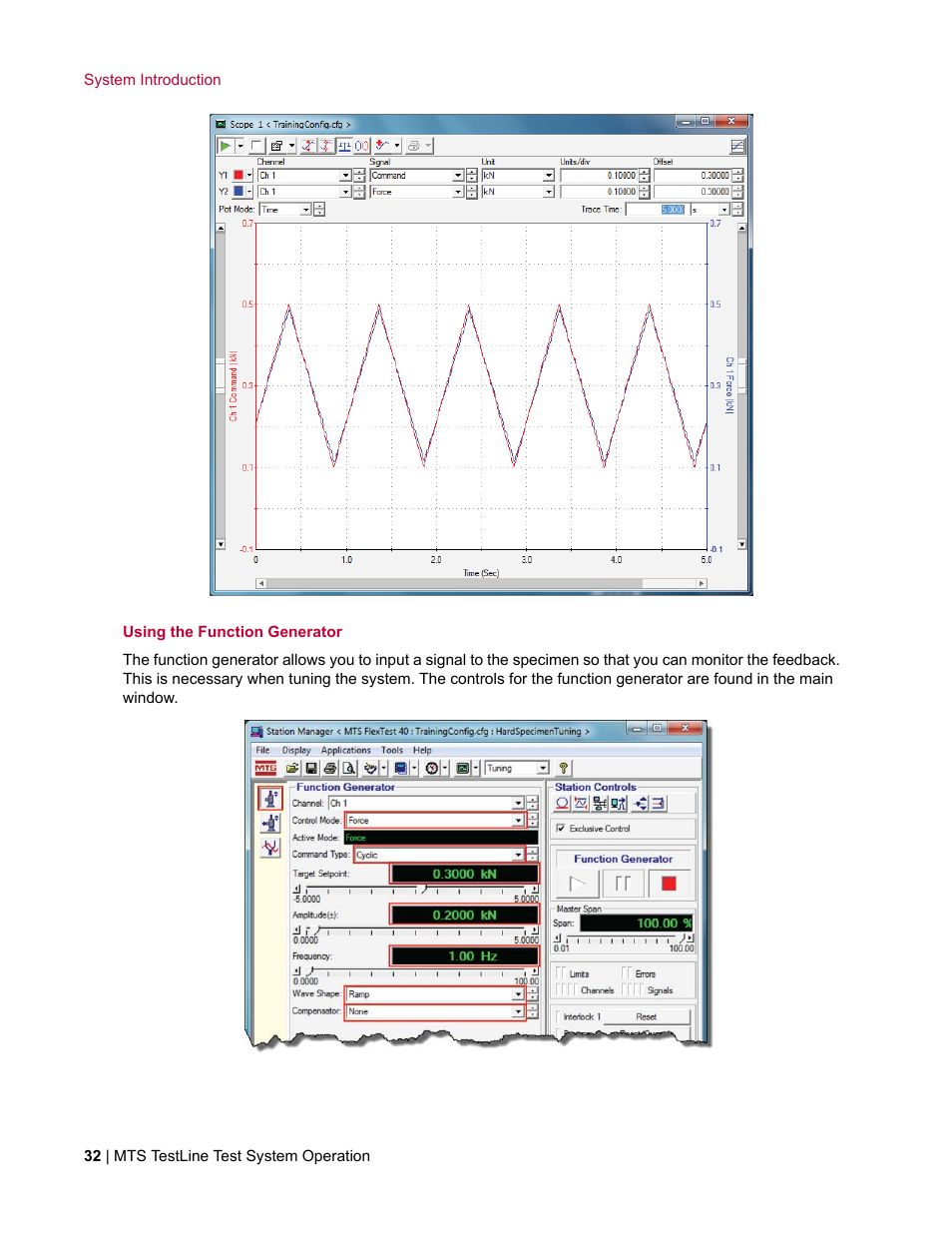Screen dimensions: 952x1233
Task: Select the Function Generator side panel icon
Action: click(x=270, y=799)
